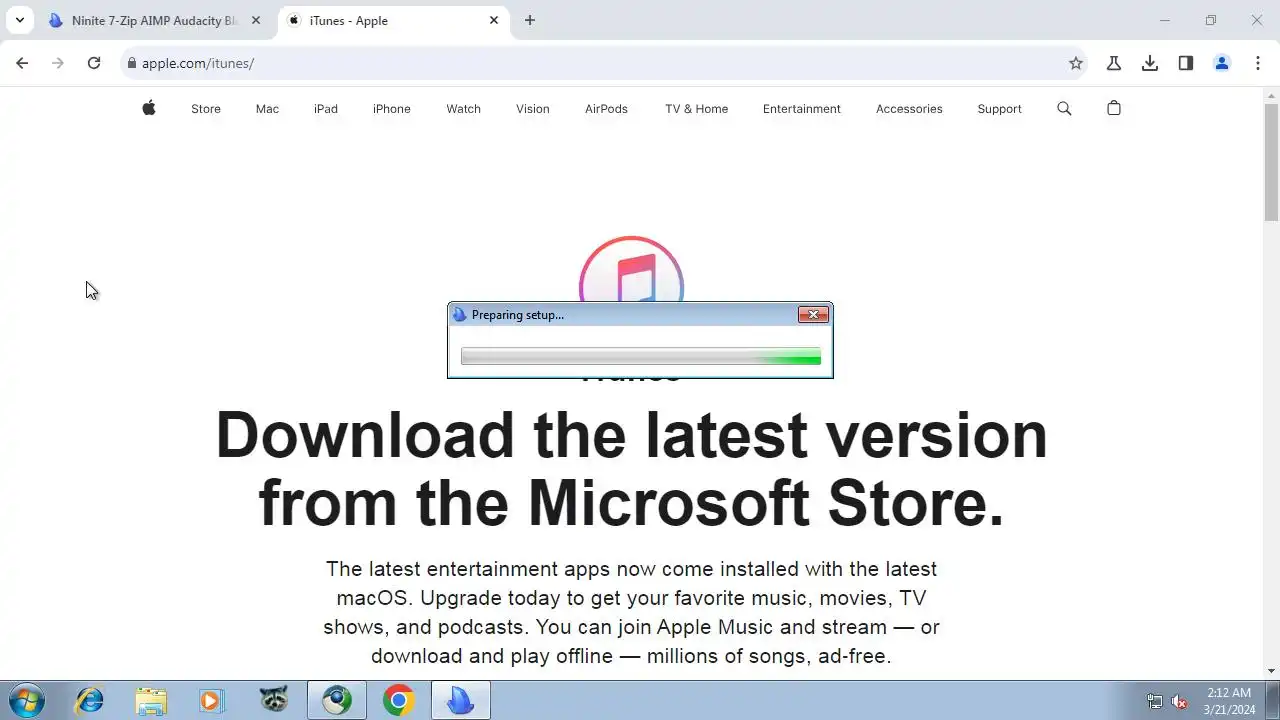Go back with the browser back arrow
The width and height of the screenshot is (1280, 720).
point(22,63)
